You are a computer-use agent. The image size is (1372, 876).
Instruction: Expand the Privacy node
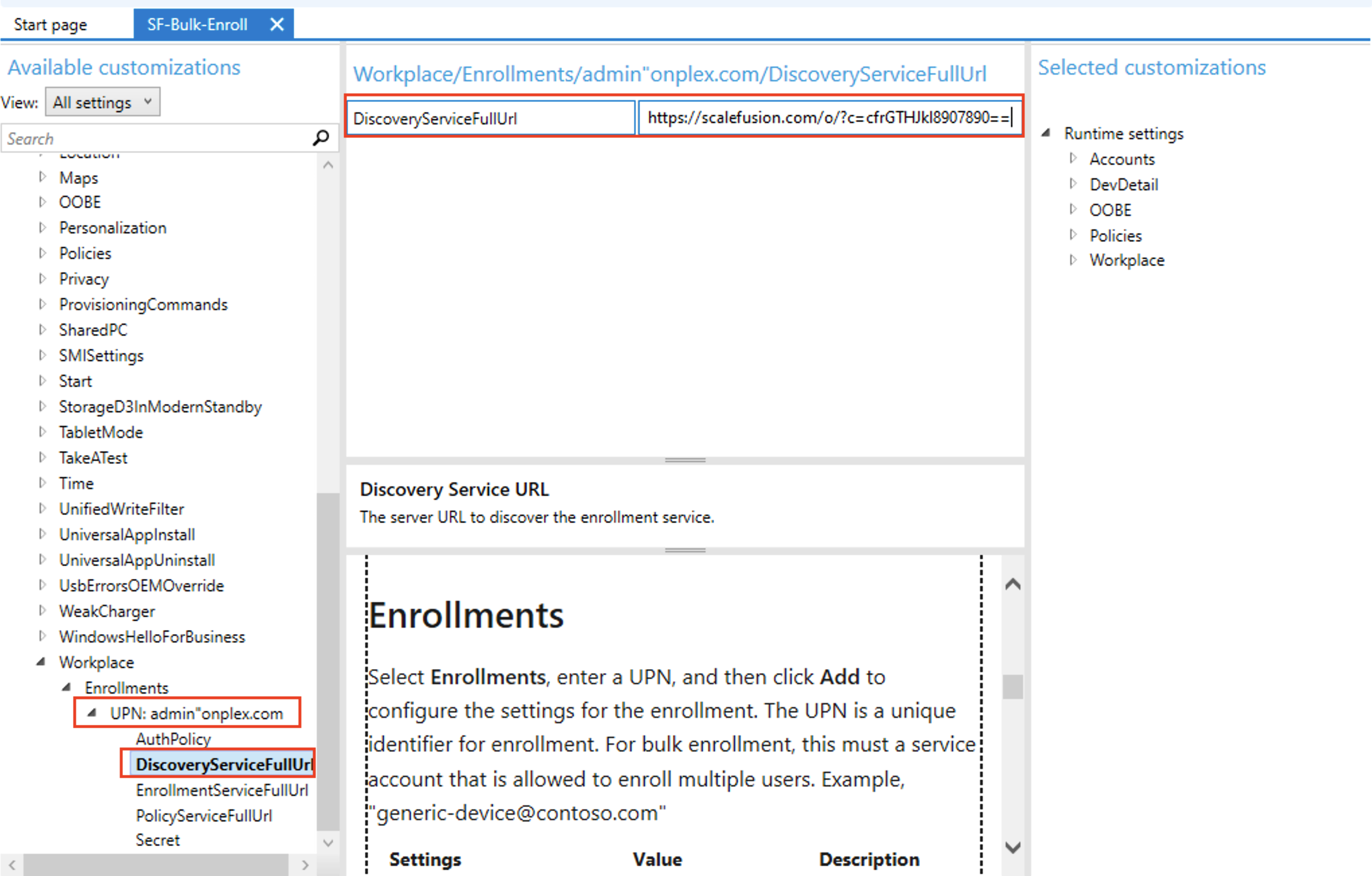tap(42, 279)
